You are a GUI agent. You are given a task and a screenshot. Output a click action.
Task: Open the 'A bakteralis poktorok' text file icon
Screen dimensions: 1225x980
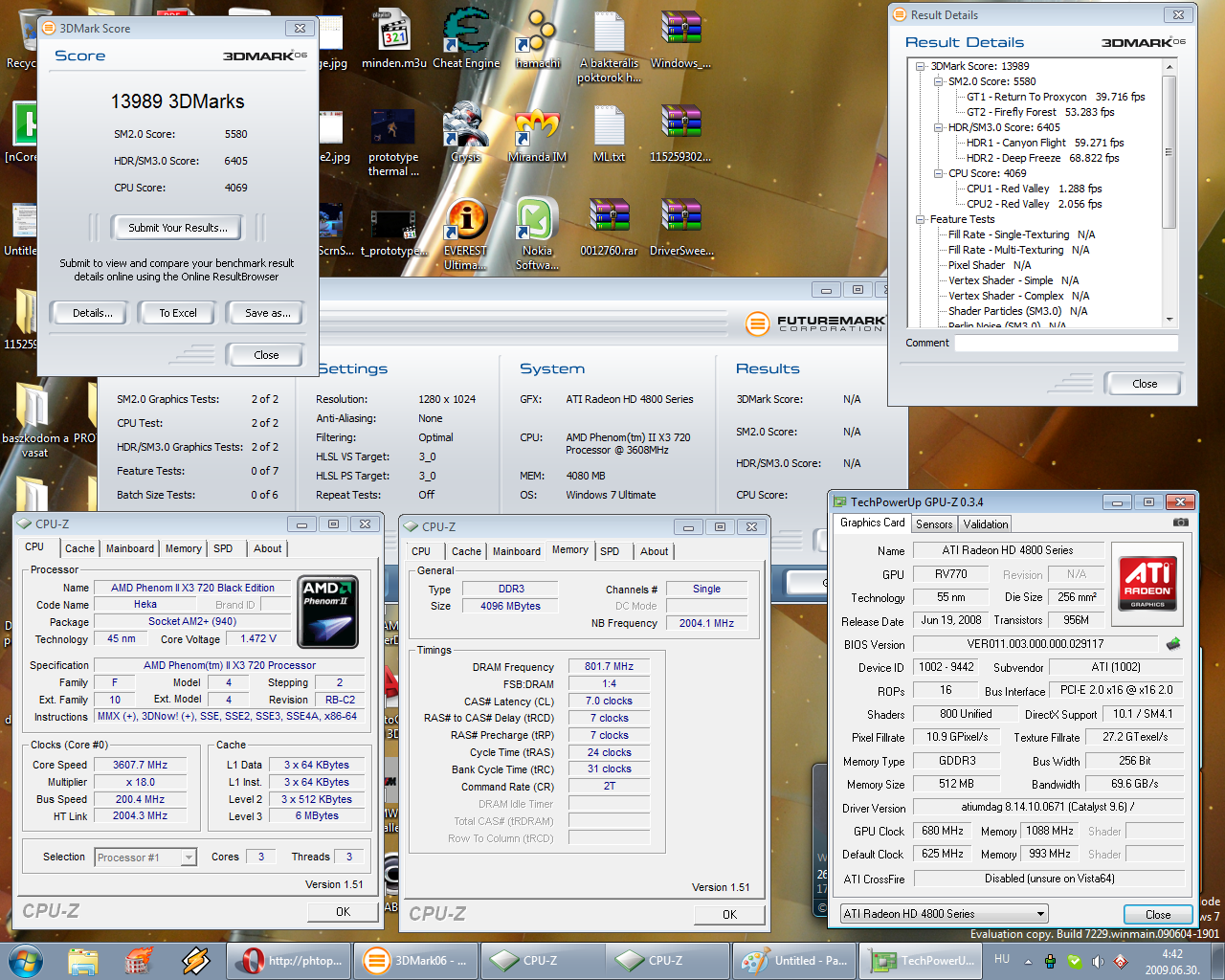coord(609,46)
